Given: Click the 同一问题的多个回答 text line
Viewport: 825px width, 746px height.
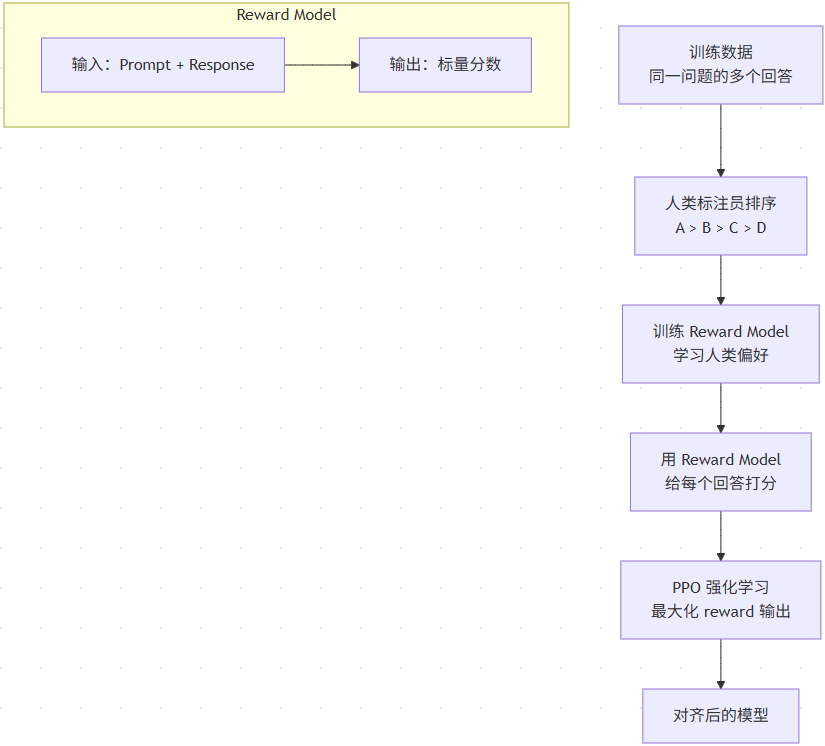Looking at the screenshot, I should [x=720, y=76].
